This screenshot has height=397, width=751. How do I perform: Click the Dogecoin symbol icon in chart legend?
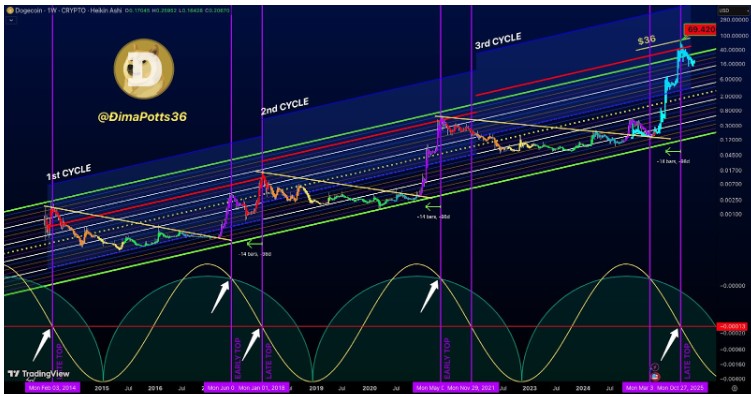(x=11, y=10)
